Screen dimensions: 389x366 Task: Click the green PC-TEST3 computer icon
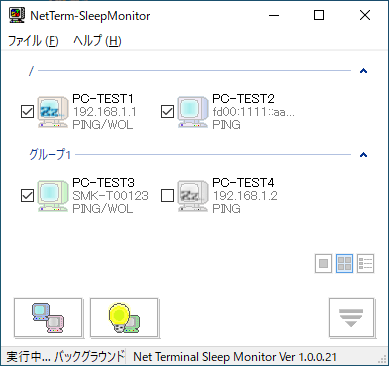click(x=53, y=196)
